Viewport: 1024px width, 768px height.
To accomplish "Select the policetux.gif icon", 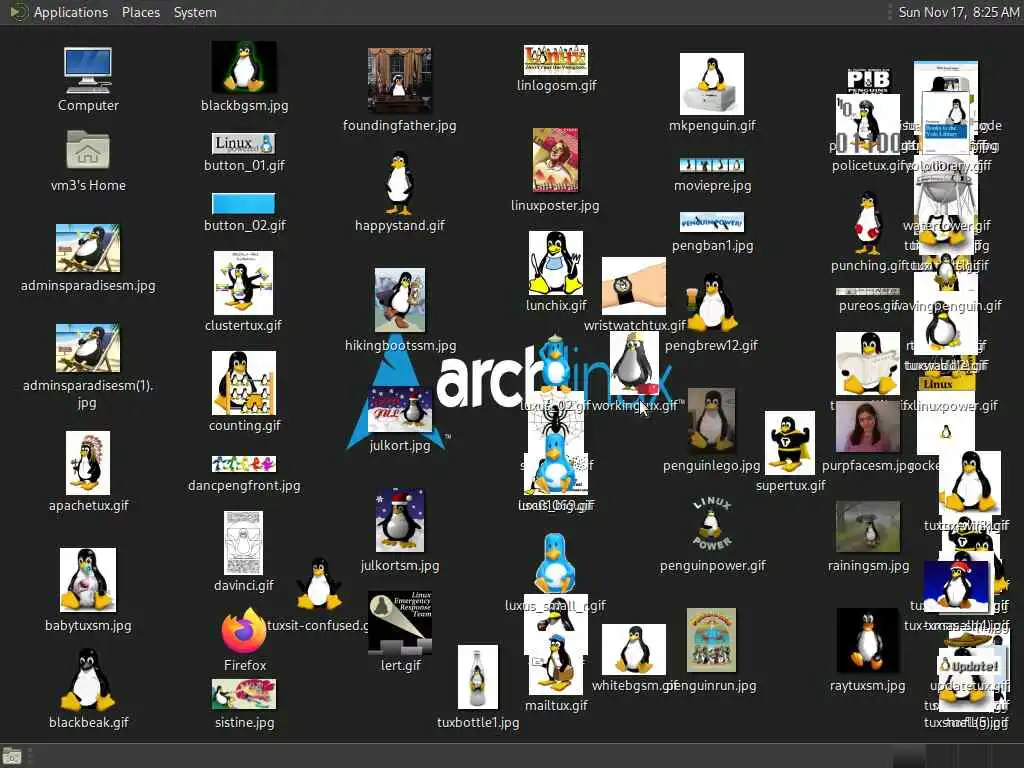I will 868,124.
